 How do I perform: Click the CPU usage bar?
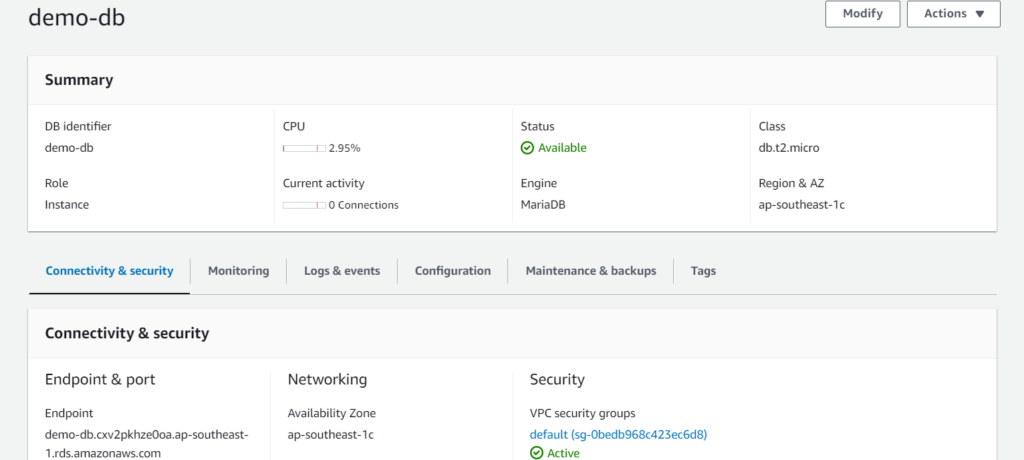[x=304, y=148]
